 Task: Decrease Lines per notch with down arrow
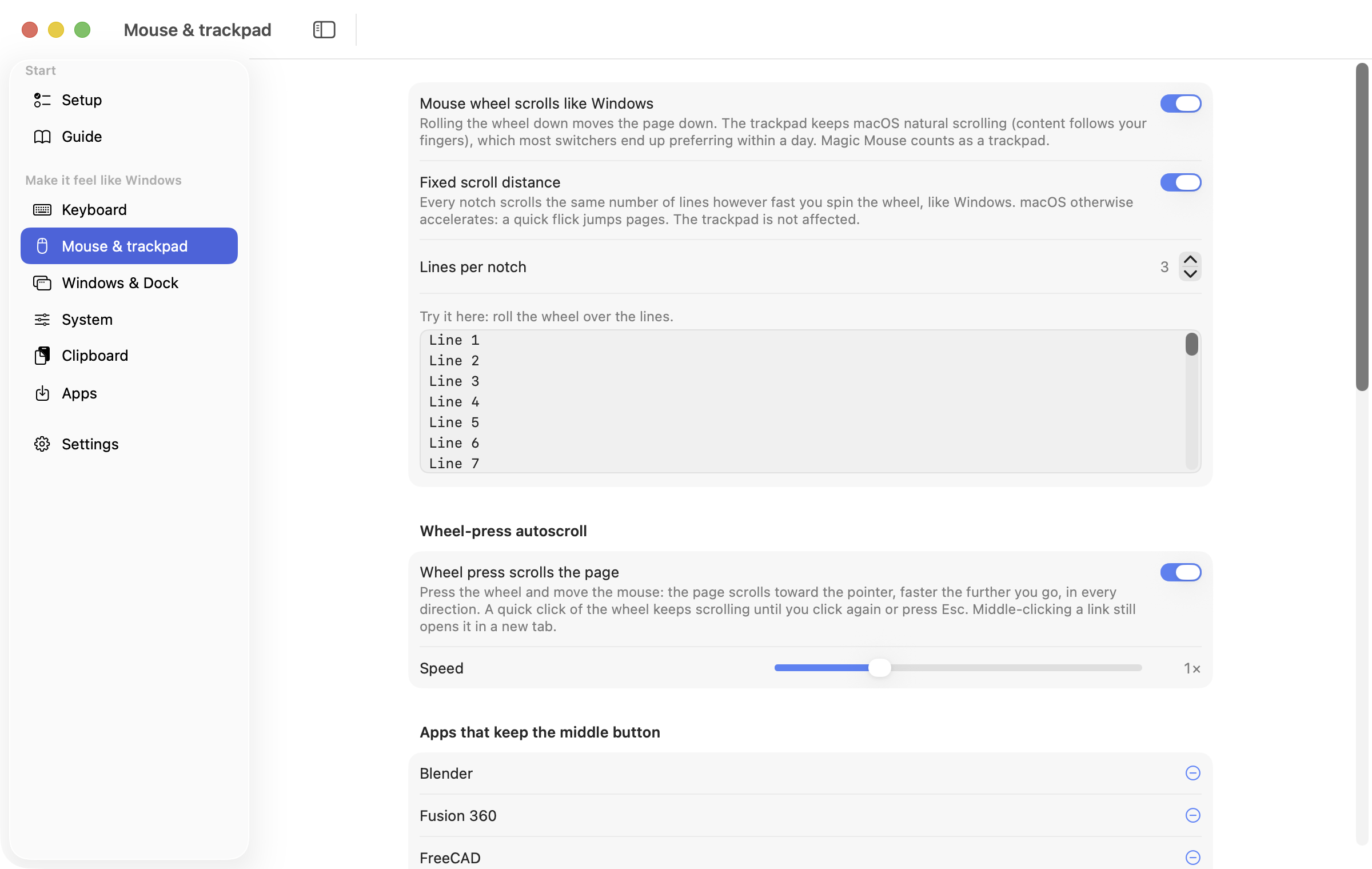pos(1190,274)
